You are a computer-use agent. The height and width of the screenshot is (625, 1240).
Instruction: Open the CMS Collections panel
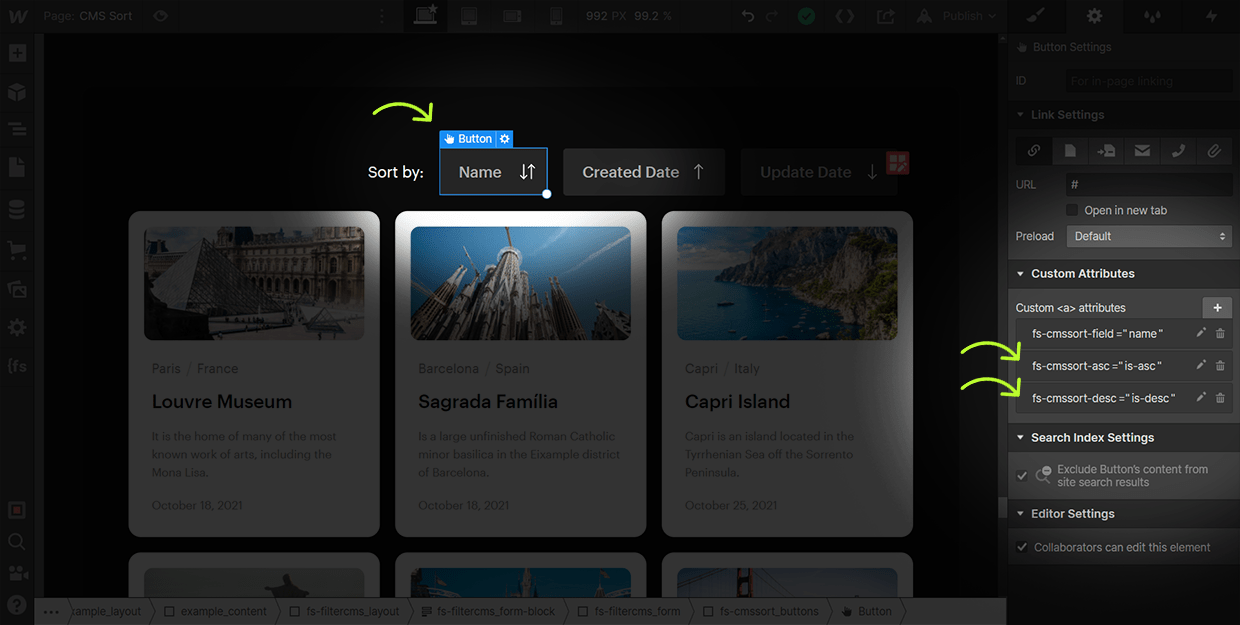coord(17,210)
